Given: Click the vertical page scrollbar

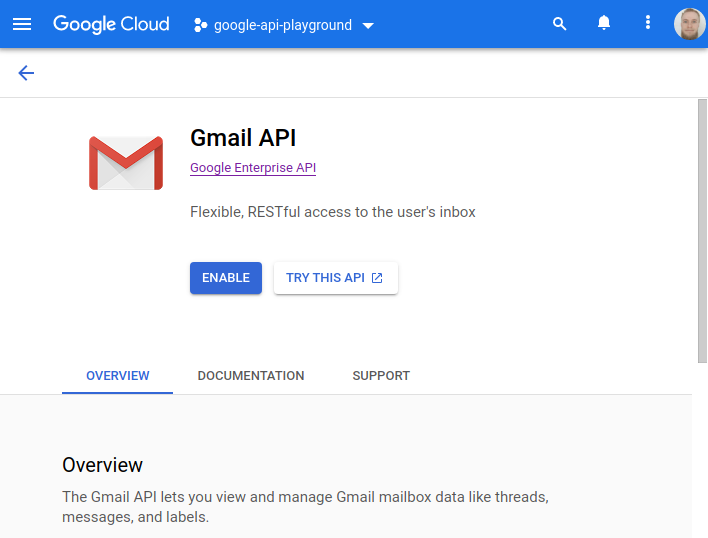Looking at the screenshot, I should 702,230.
